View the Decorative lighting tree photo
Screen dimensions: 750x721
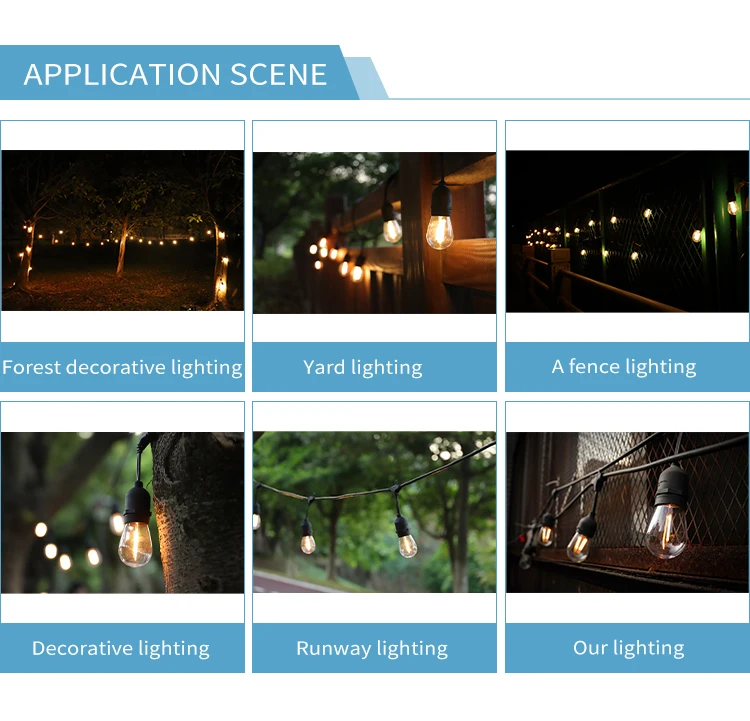tap(122, 513)
